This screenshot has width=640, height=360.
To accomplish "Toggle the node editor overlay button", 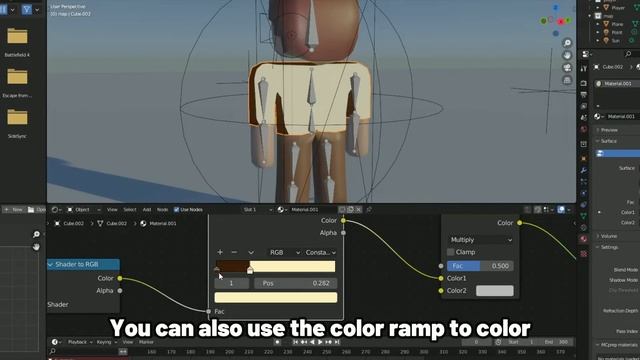I will coord(561,209).
